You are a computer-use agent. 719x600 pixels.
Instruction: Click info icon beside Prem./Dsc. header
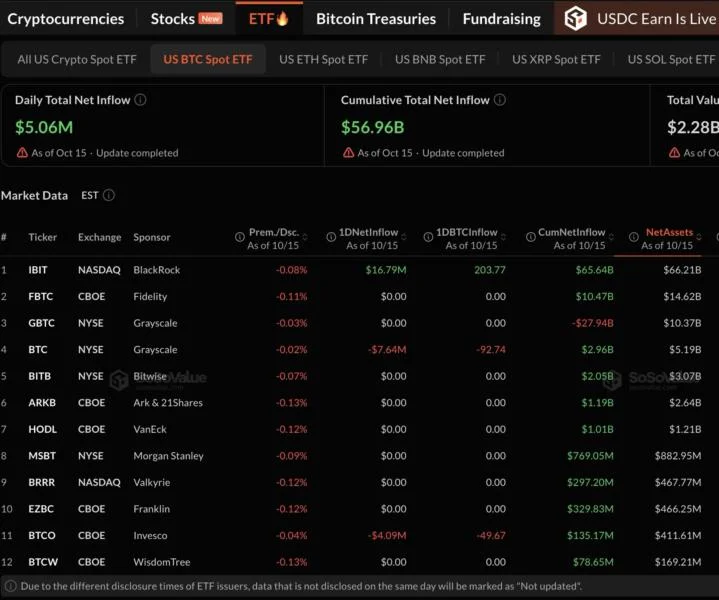tap(240, 237)
